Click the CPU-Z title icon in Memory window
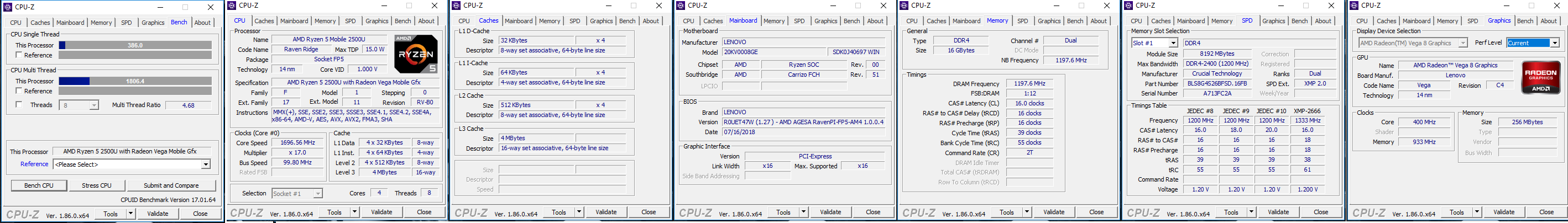The height and width of the screenshot is (223, 1568). click(x=905, y=6)
